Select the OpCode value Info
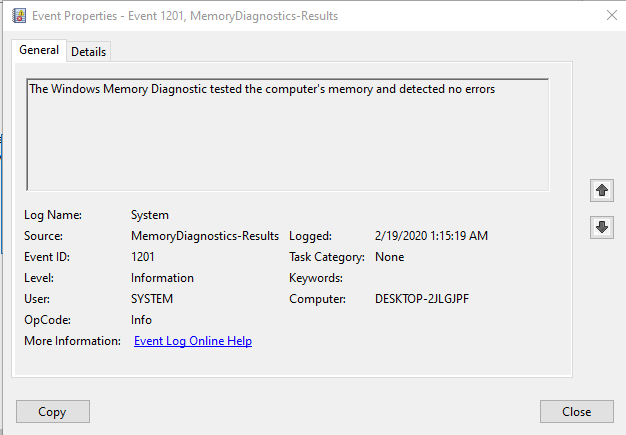The width and height of the screenshot is (626, 435). 141,320
